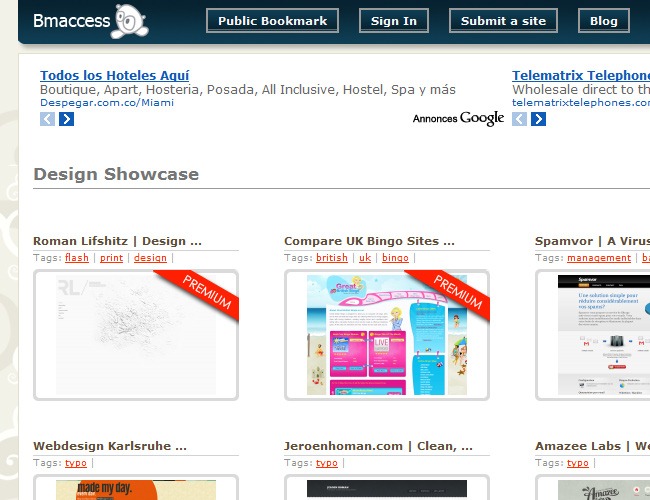Click the left ad next arrow
650x500 pixels.
[67, 119]
